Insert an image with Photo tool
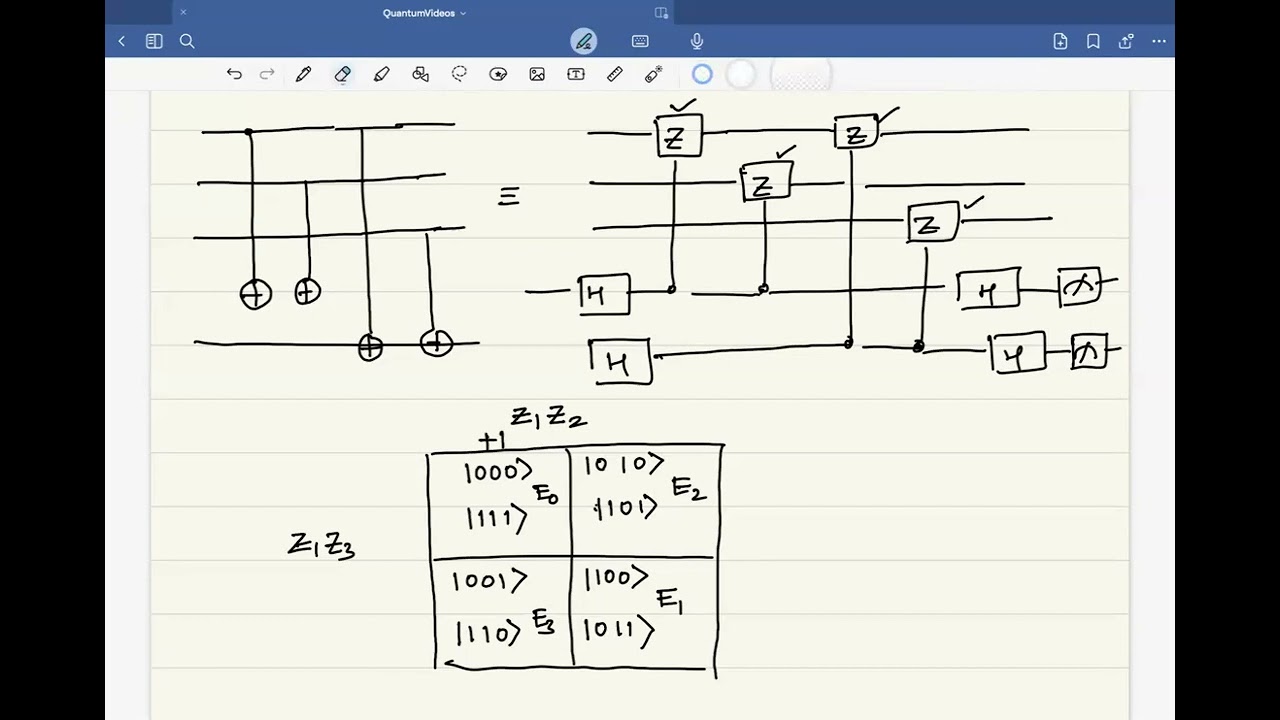Viewport: 1280px width, 720px height. [x=537, y=74]
